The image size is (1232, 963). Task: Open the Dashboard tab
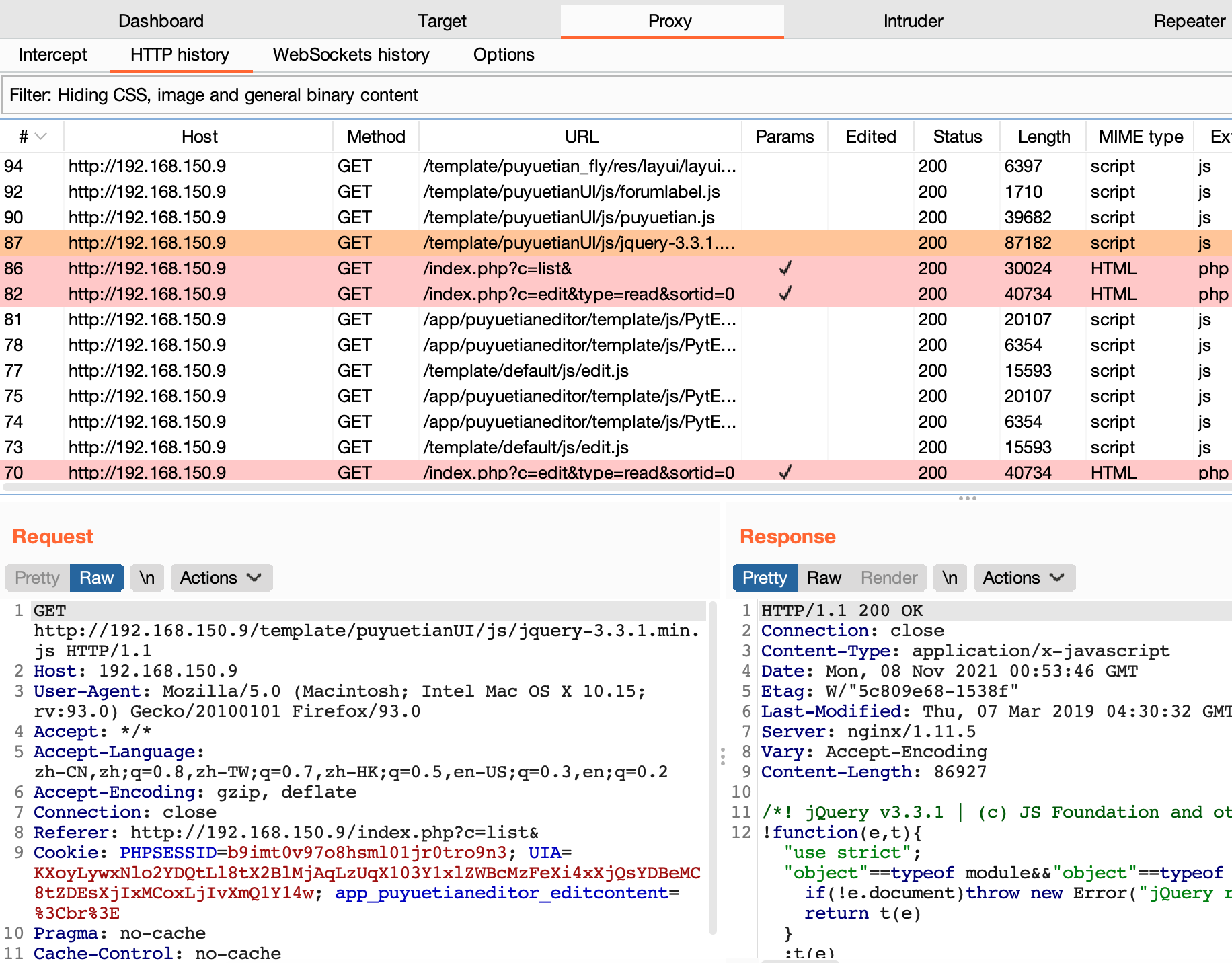point(161,21)
